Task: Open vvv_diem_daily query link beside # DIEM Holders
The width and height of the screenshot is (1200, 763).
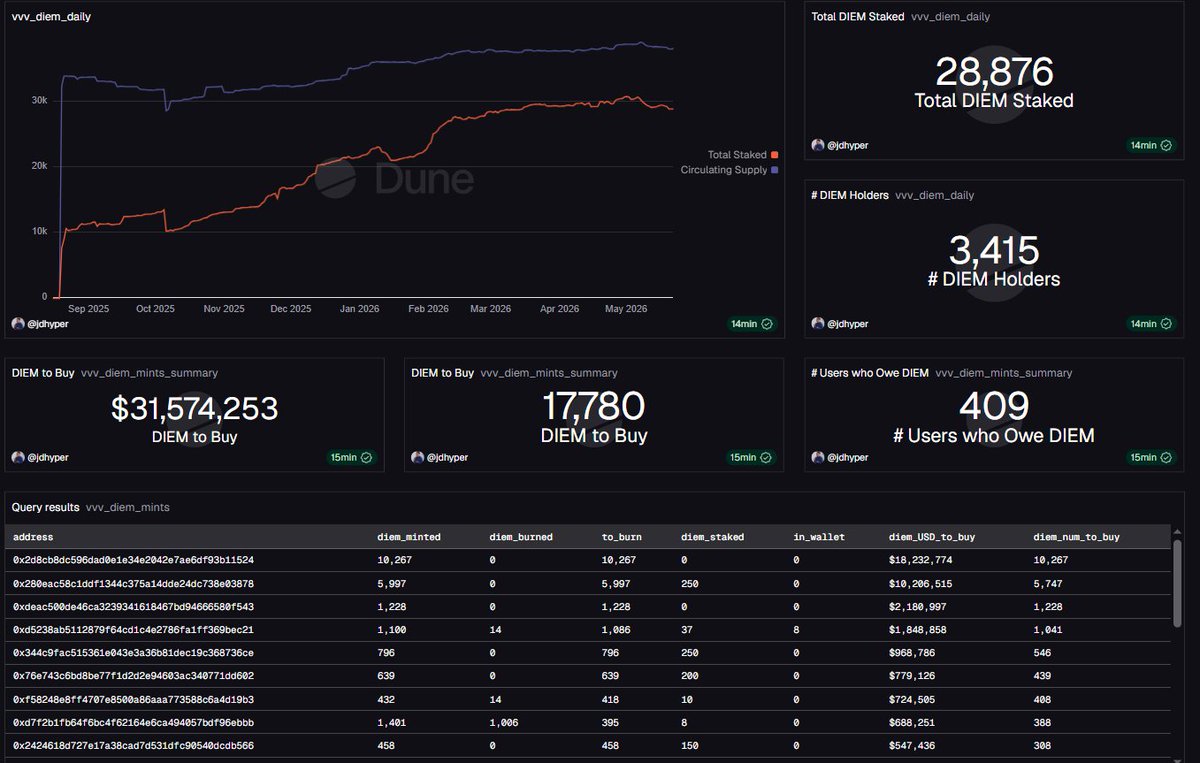Action: (934, 195)
